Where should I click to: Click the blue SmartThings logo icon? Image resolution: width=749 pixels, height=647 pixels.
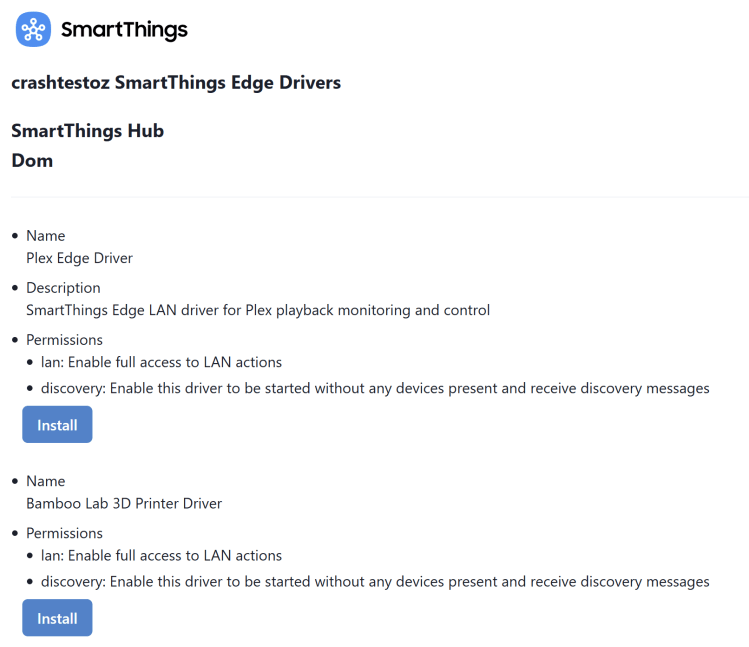33,30
